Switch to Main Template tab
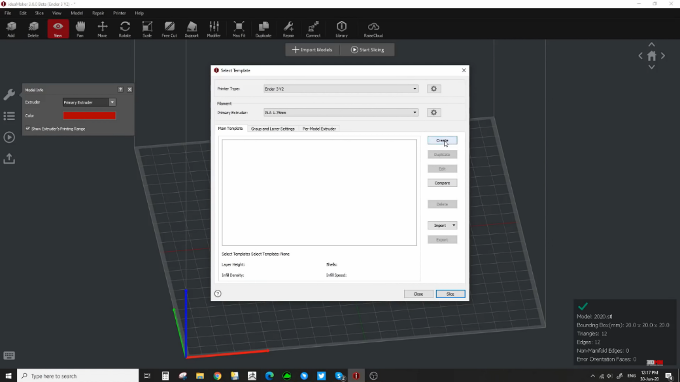This screenshot has width=680, height=382. point(230,128)
